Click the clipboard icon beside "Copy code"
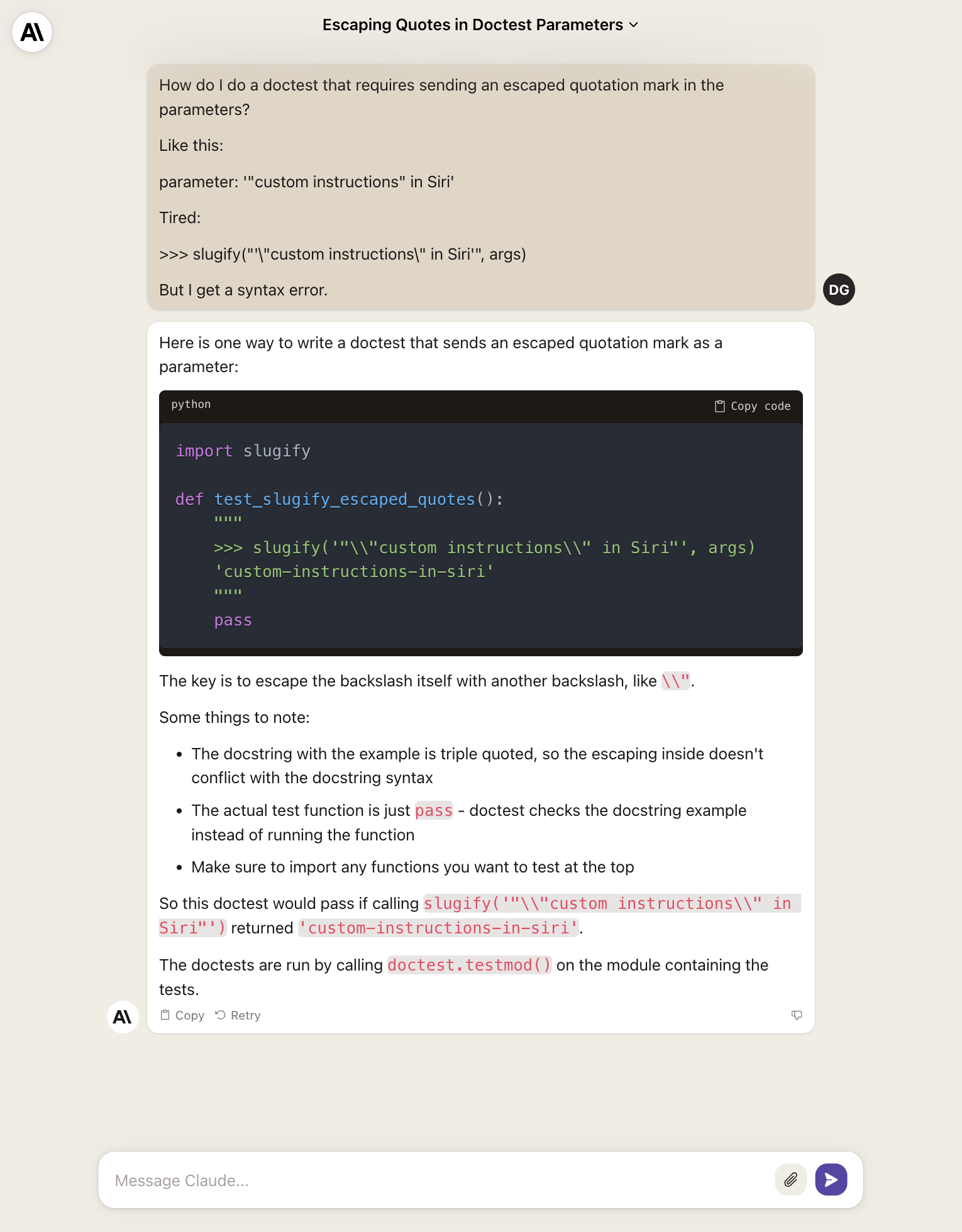 tap(720, 407)
